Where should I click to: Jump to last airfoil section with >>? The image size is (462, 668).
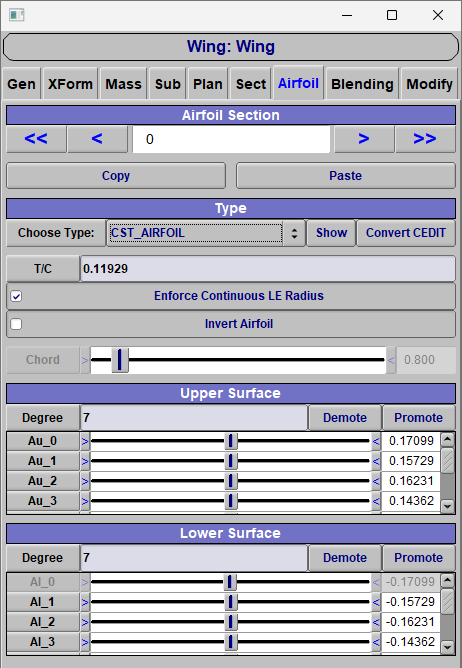(x=425, y=139)
